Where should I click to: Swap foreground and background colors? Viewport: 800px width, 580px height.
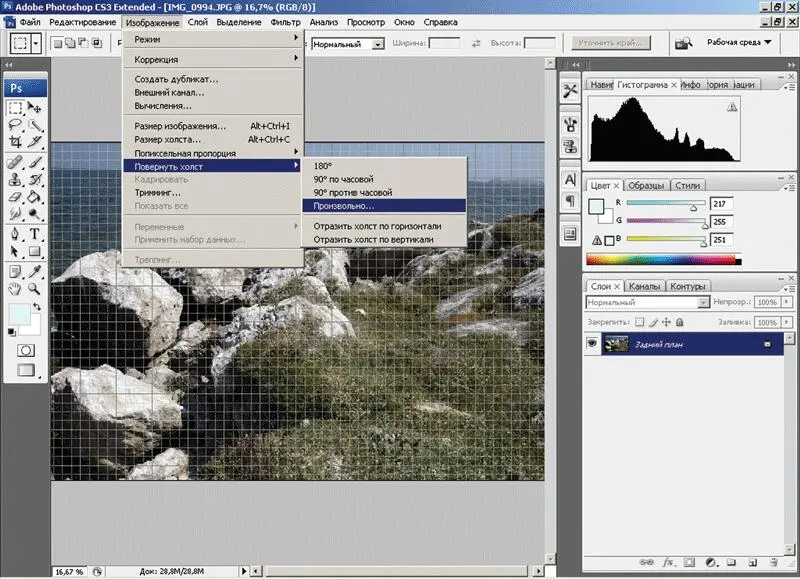click(x=37, y=307)
